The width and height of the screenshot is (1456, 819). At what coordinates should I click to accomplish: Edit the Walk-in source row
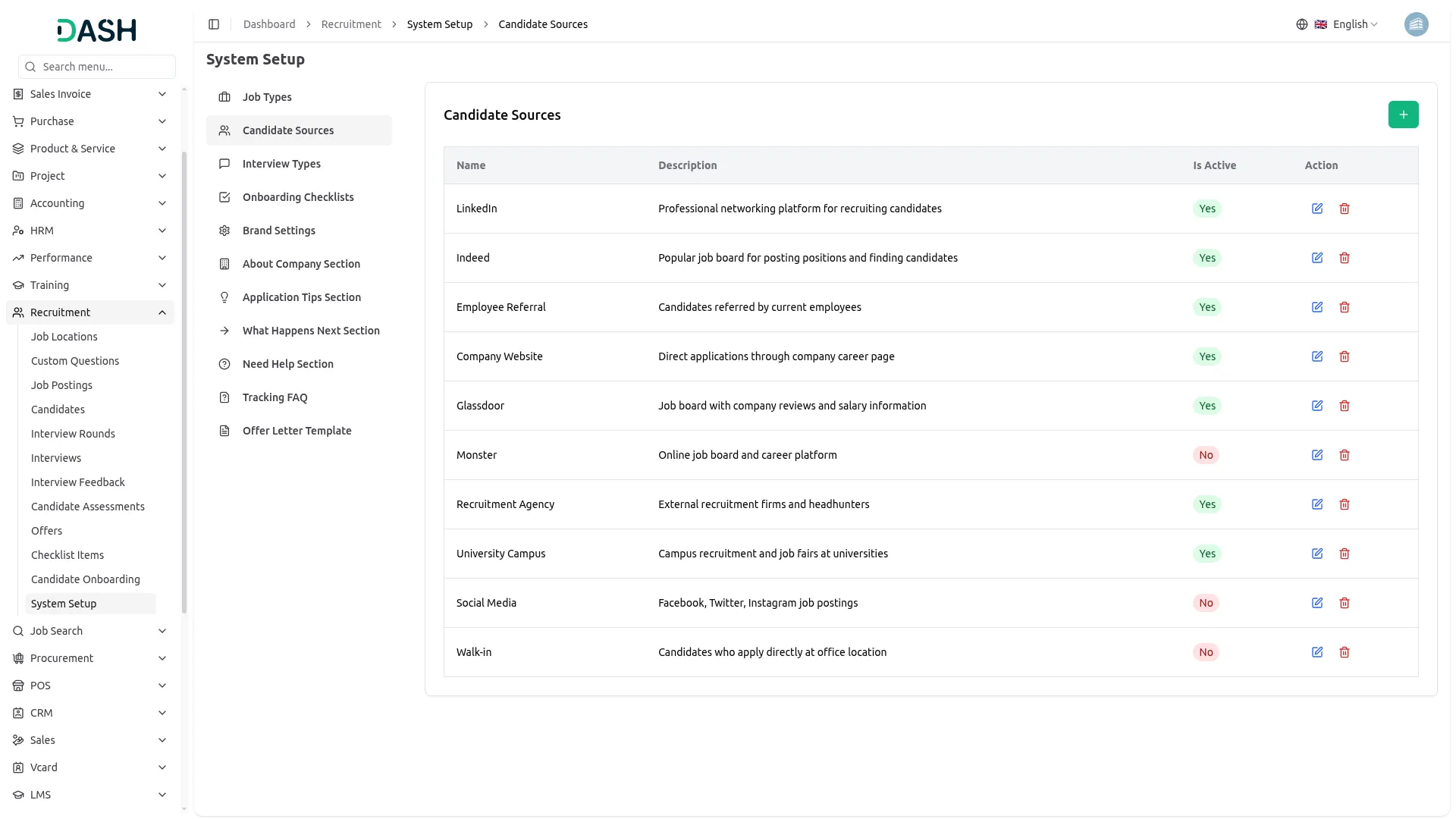[x=1317, y=652]
